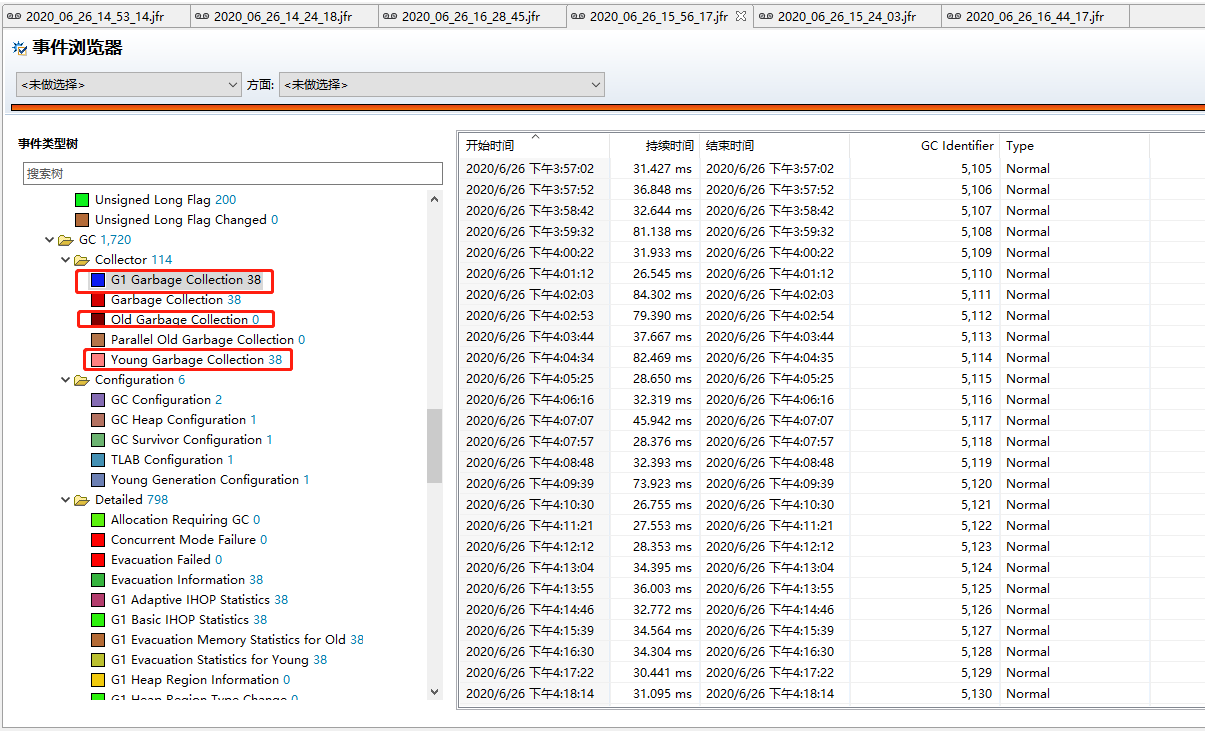Select the dark red Old Garbage Collection icon
This screenshot has width=1205, height=731.
tap(98, 320)
